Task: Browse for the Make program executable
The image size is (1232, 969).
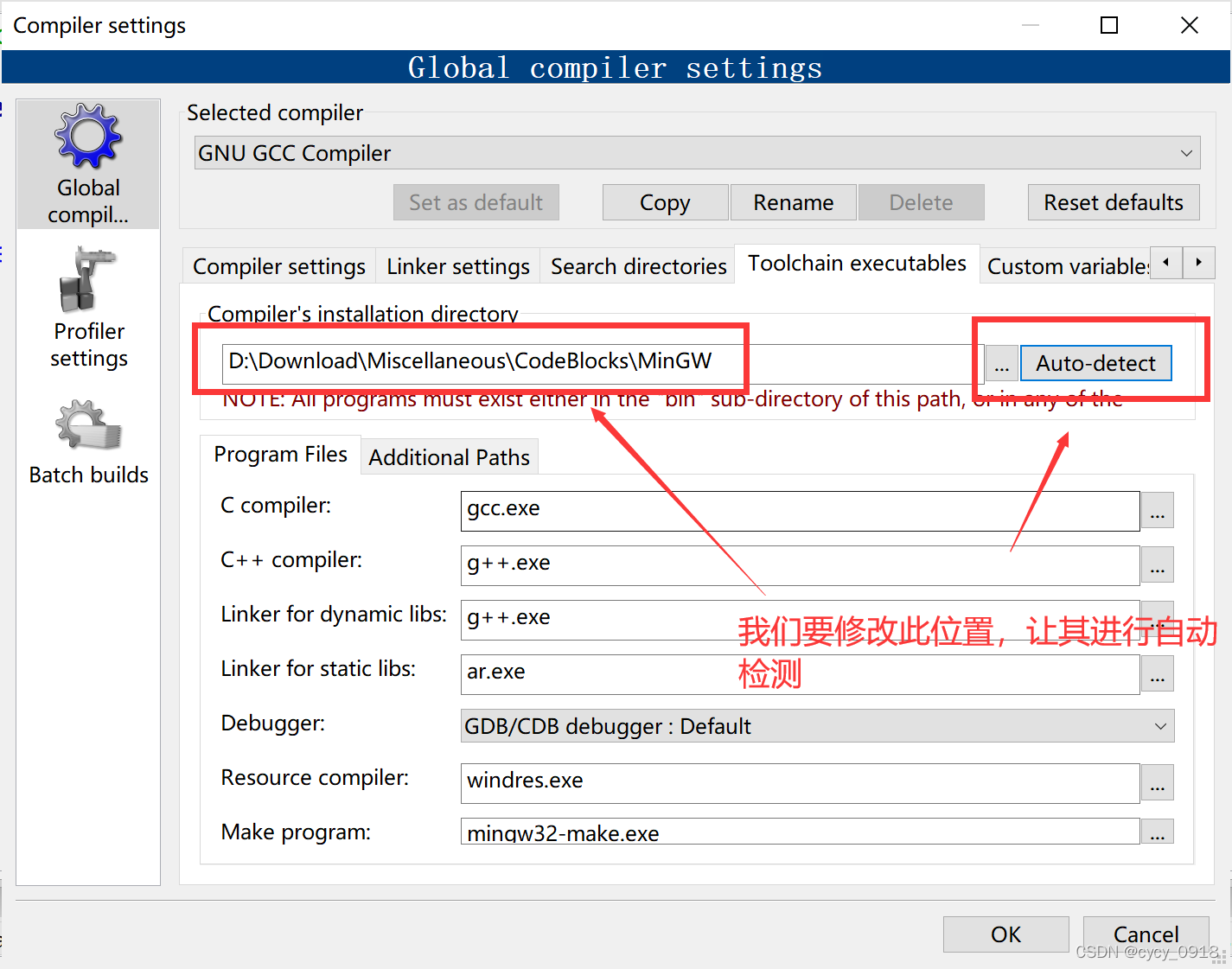Action: (1158, 832)
